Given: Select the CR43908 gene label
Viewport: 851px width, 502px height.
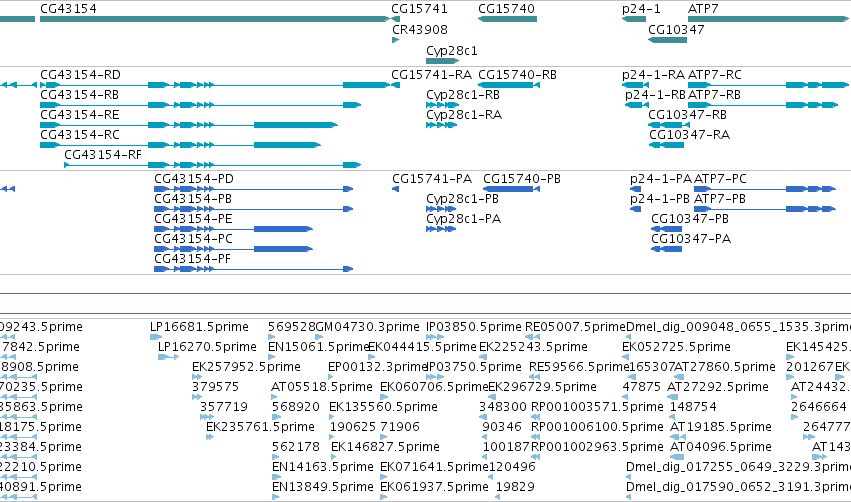Looking at the screenshot, I should 420,30.
